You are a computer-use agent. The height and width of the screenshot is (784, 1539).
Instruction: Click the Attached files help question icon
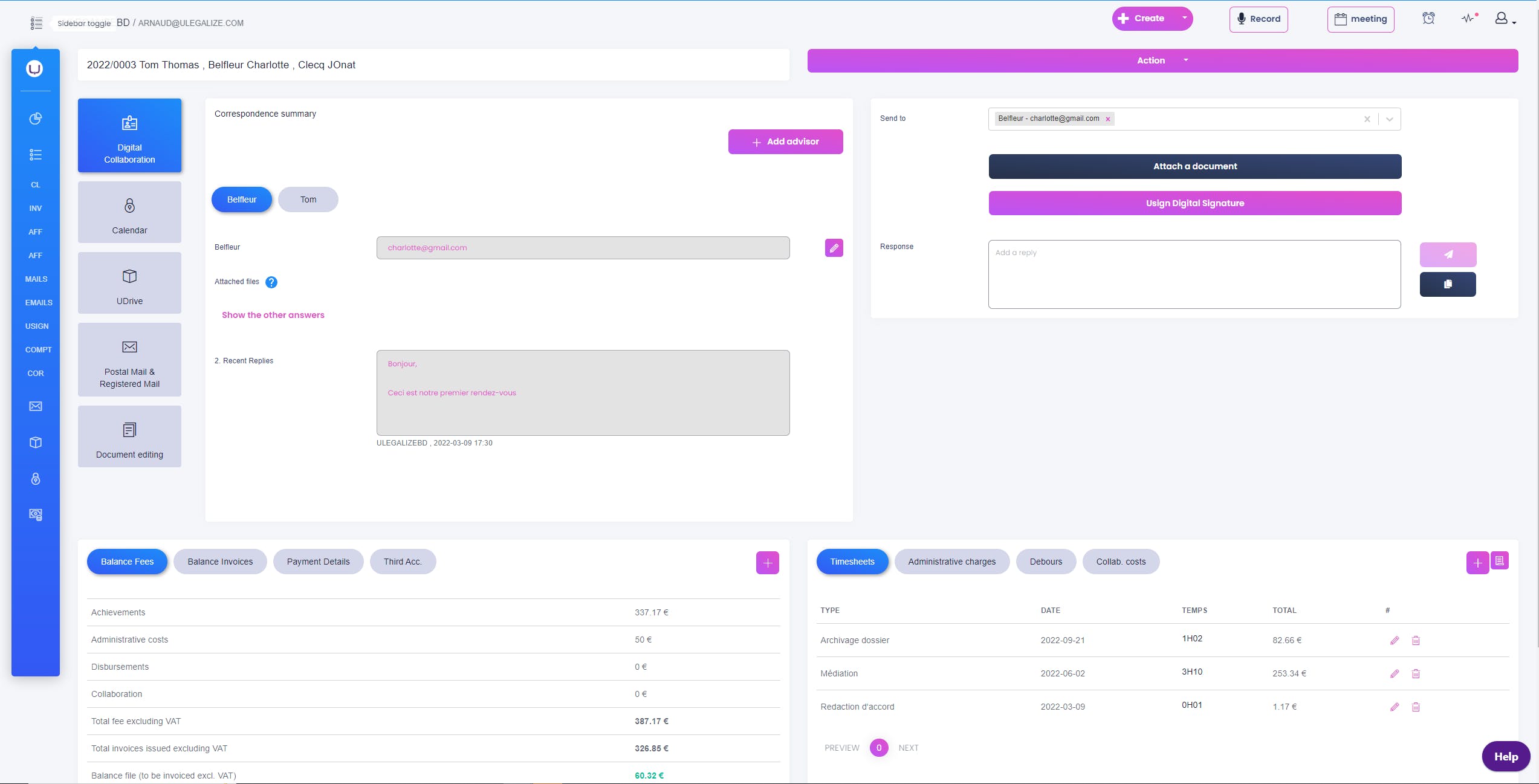pos(271,282)
